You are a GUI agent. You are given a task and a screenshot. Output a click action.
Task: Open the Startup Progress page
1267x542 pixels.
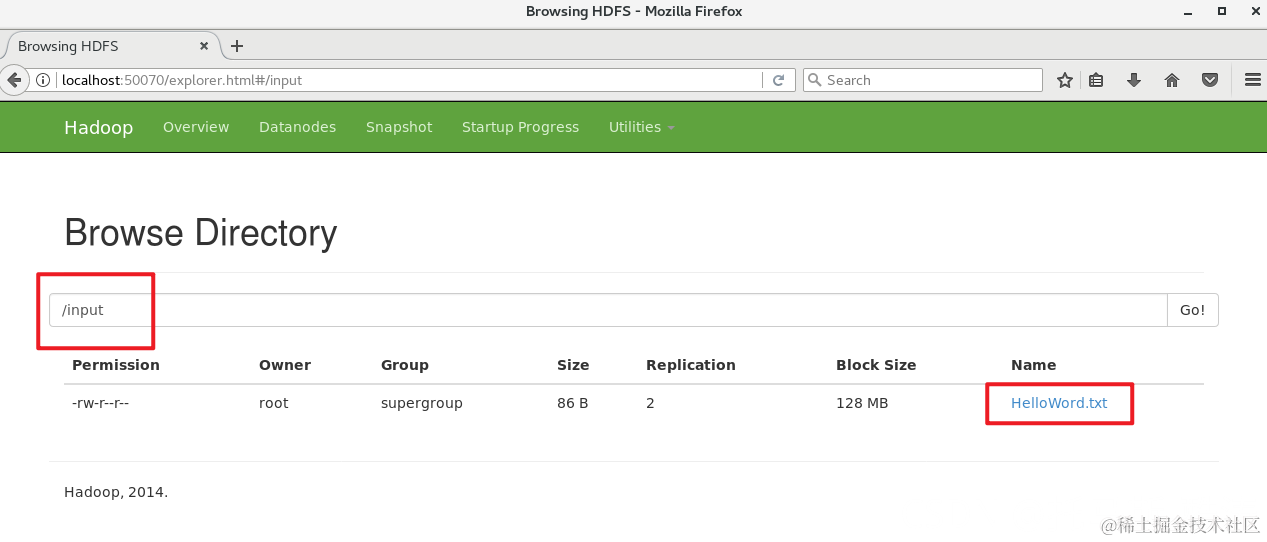point(520,127)
